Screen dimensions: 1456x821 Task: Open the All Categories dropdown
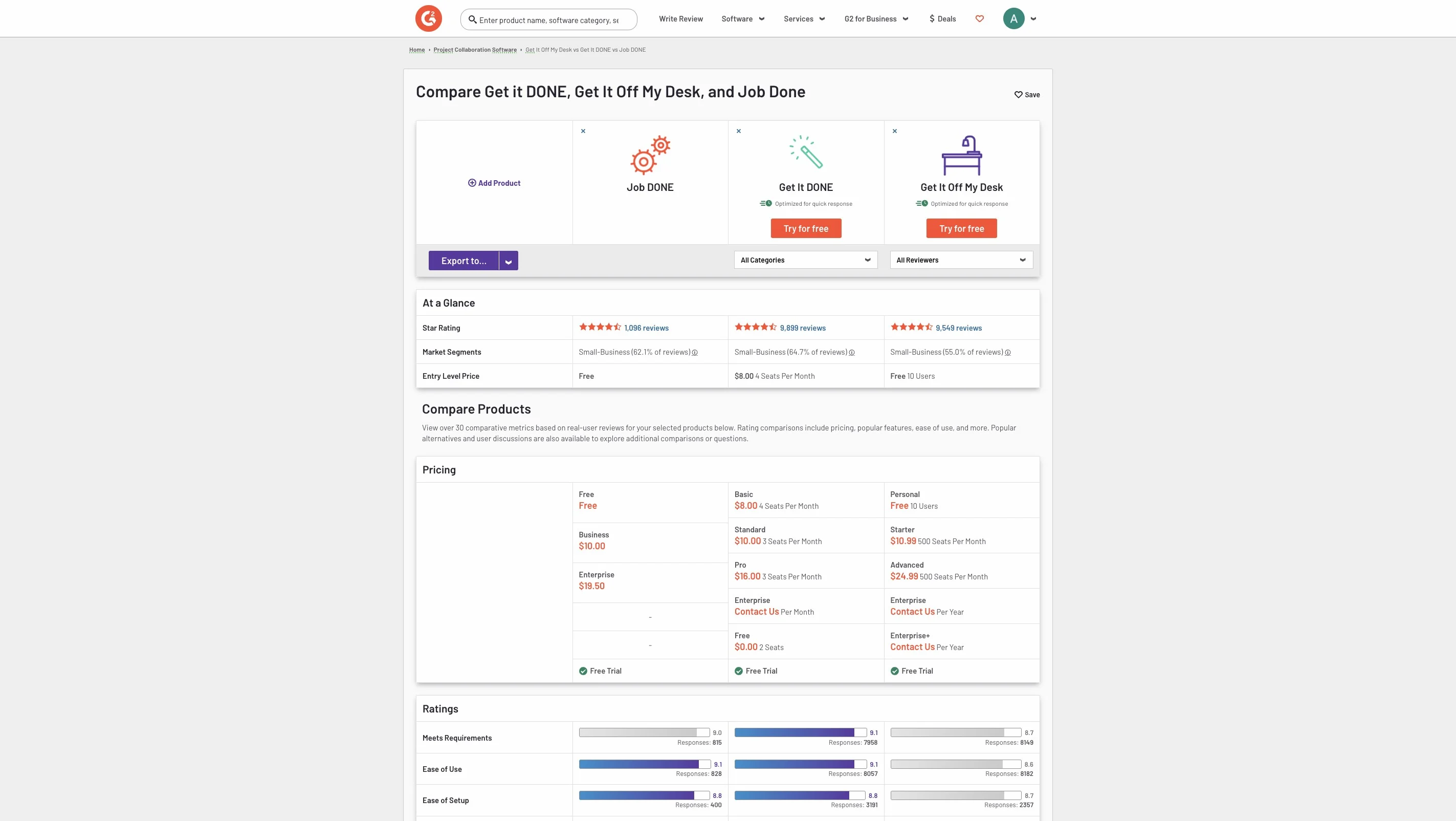[805, 260]
